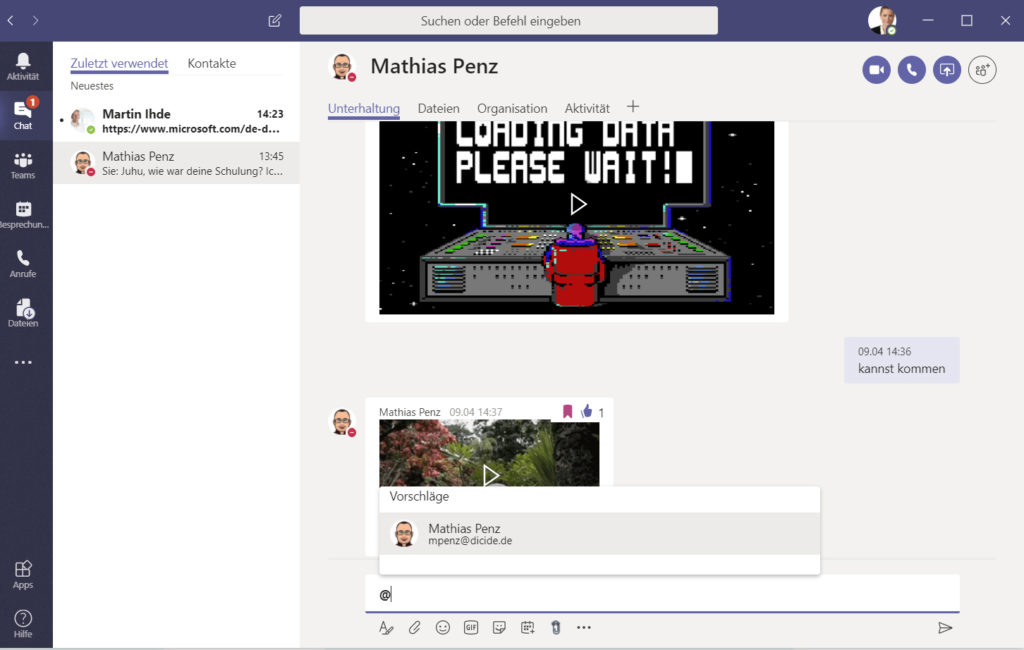This screenshot has height=650, width=1024.
Task: Navigate back with the left arrow
Action: coord(10,21)
